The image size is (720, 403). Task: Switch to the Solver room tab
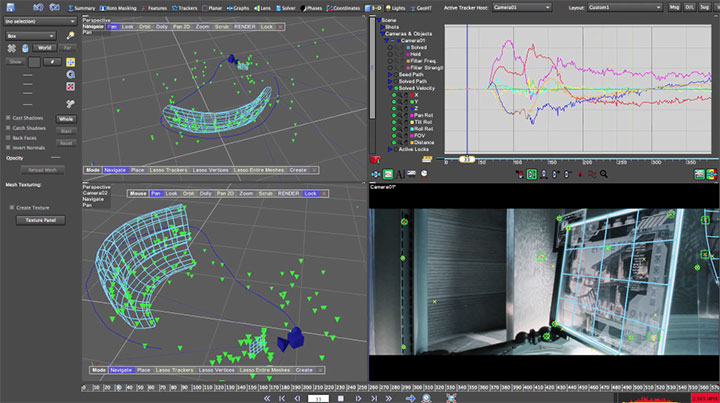click(x=286, y=8)
